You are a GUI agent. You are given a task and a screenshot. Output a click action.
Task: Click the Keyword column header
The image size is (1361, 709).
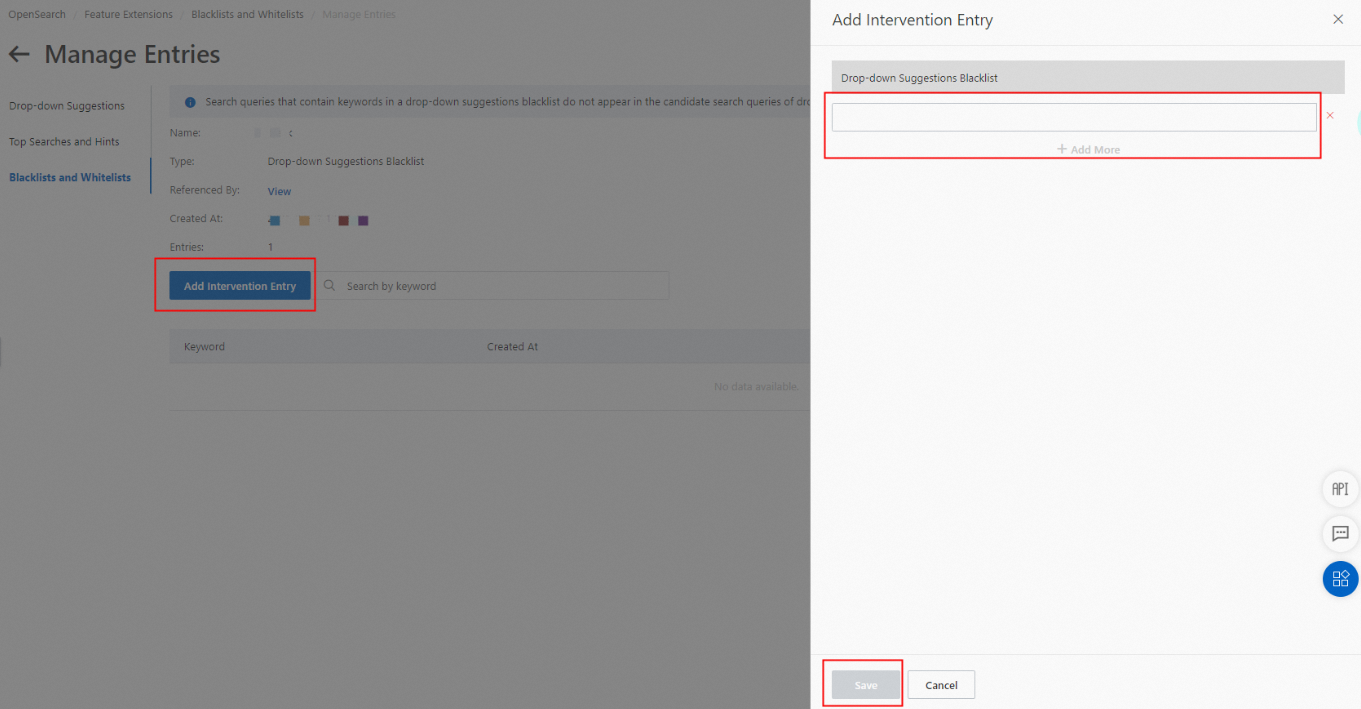point(204,347)
